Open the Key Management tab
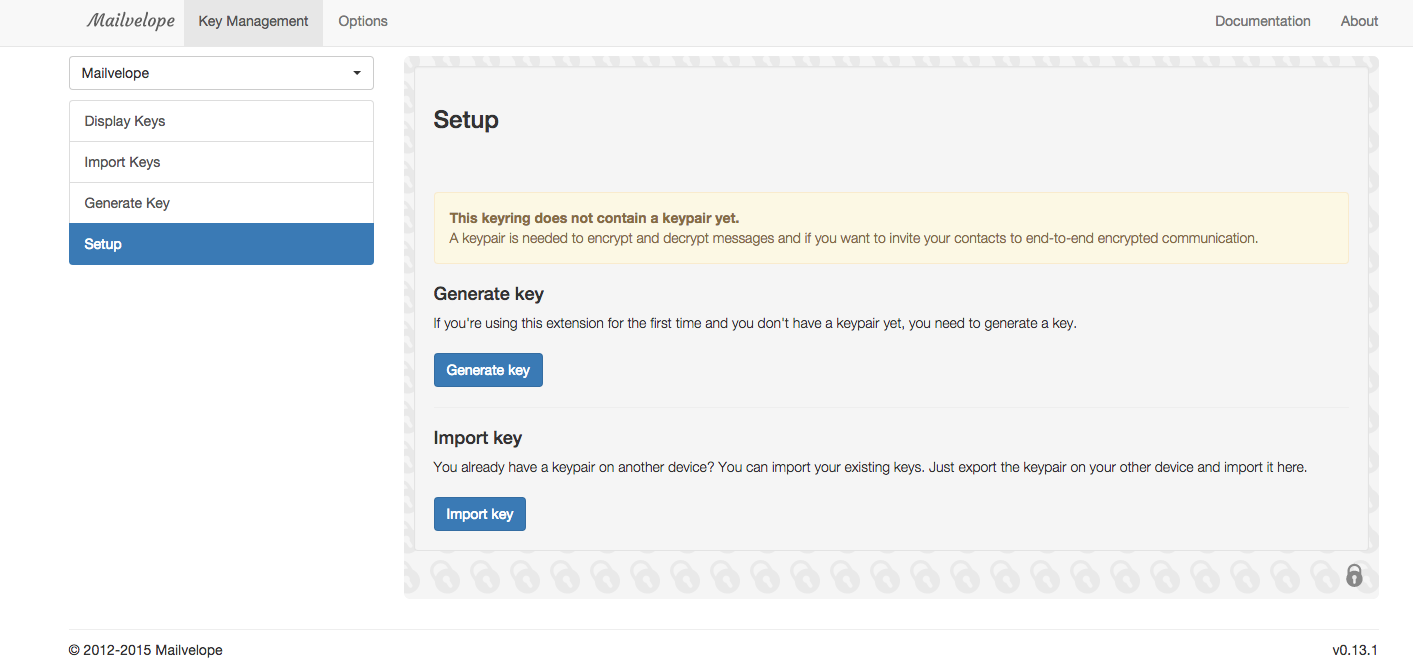This screenshot has width=1413, height=671. (x=253, y=21)
